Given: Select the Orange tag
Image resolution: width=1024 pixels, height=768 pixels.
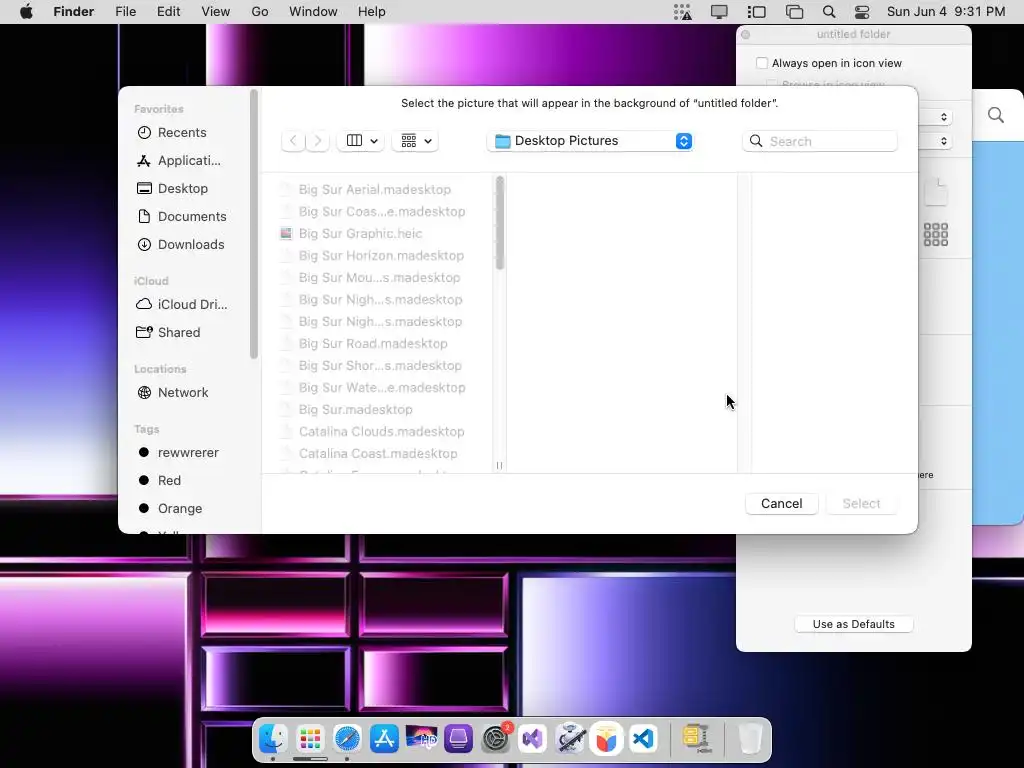Looking at the screenshot, I should 169,509.
